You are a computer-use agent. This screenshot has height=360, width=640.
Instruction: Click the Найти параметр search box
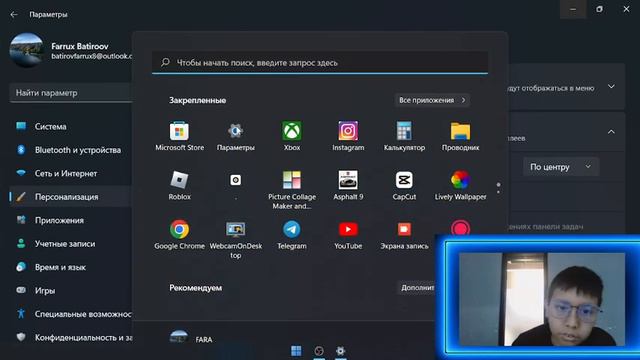[70, 93]
